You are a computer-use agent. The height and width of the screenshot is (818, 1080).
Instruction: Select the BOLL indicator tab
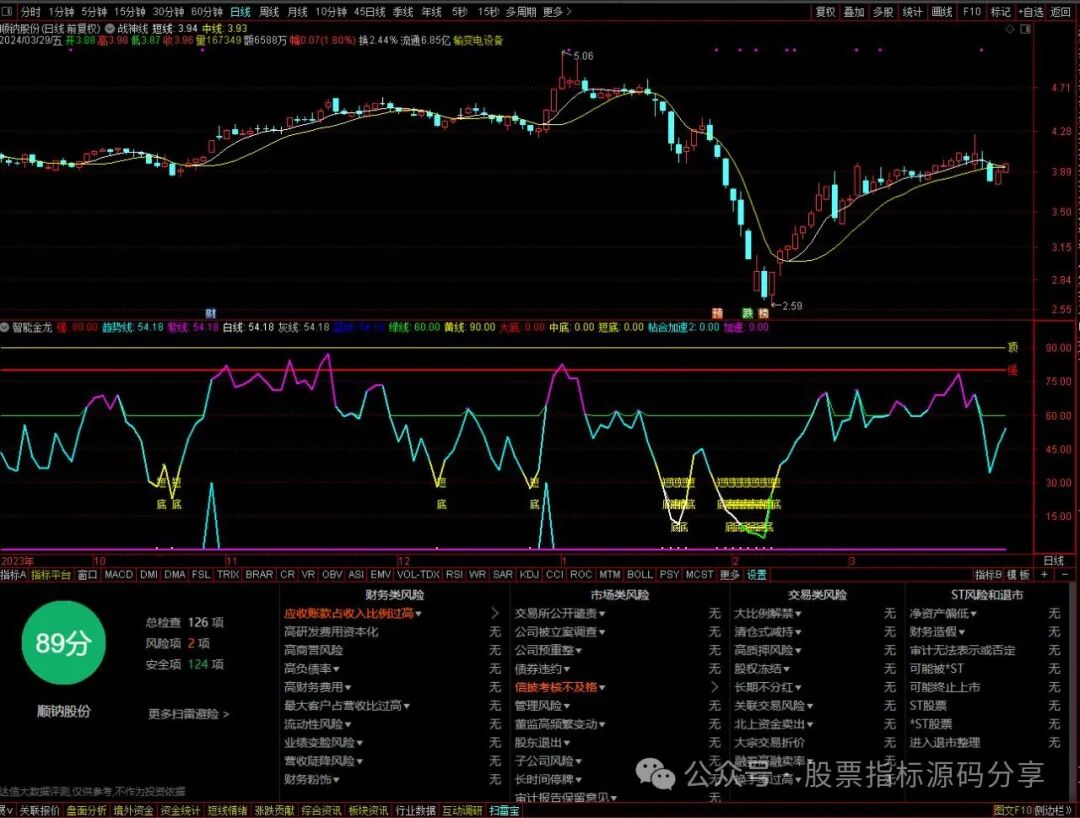click(x=640, y=574)
